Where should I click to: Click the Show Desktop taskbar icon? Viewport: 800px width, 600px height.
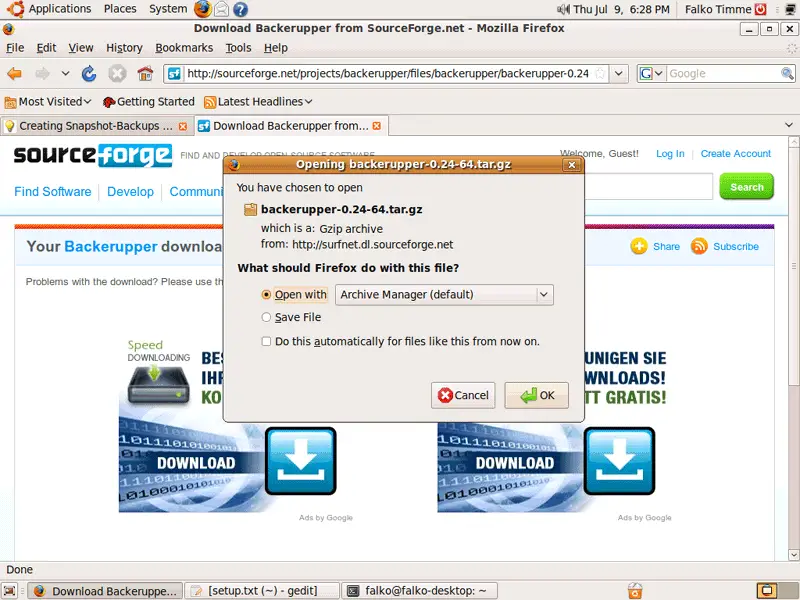click(10, 591)
